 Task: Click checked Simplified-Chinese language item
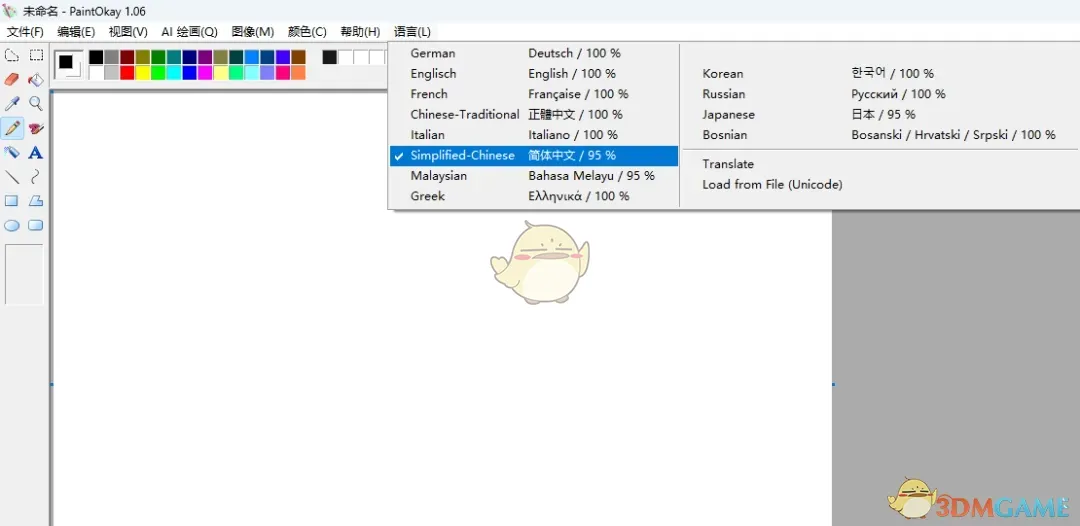tap(534, 156)
